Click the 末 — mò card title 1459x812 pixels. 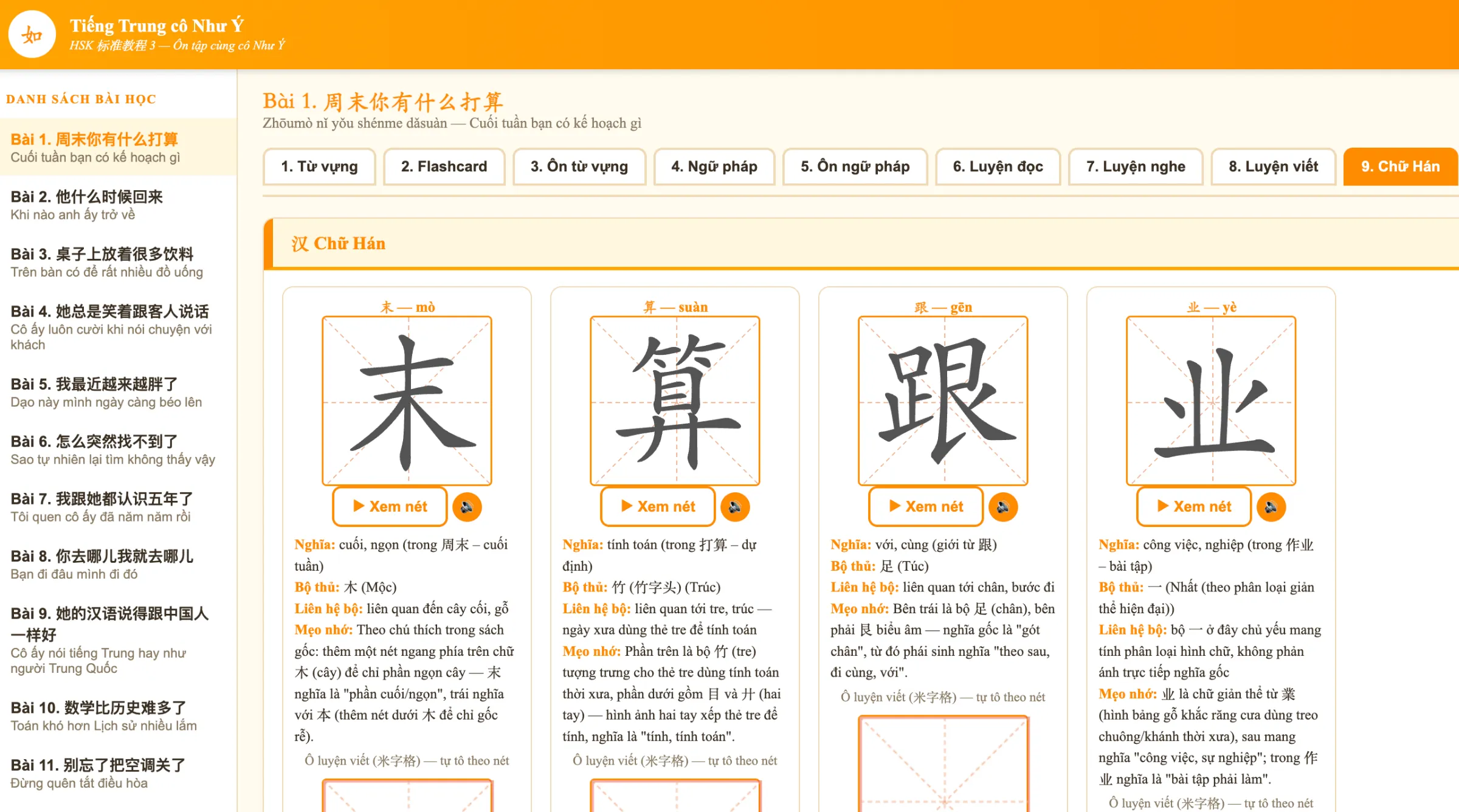(407, 307)
